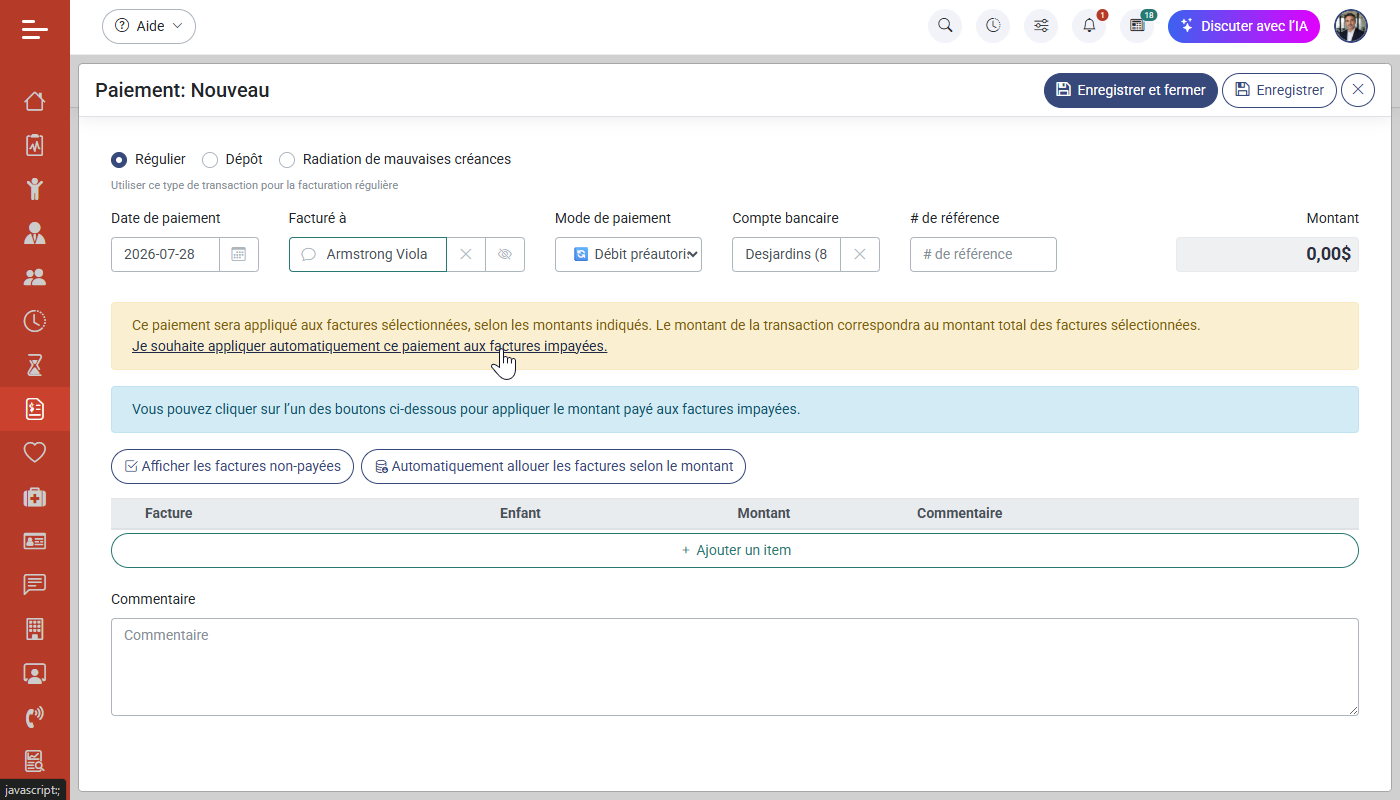The width and height of the screenshot is (1400, 800).
Task: Open the billing invoice sidebar icon
Action: (x=35, y=409)
